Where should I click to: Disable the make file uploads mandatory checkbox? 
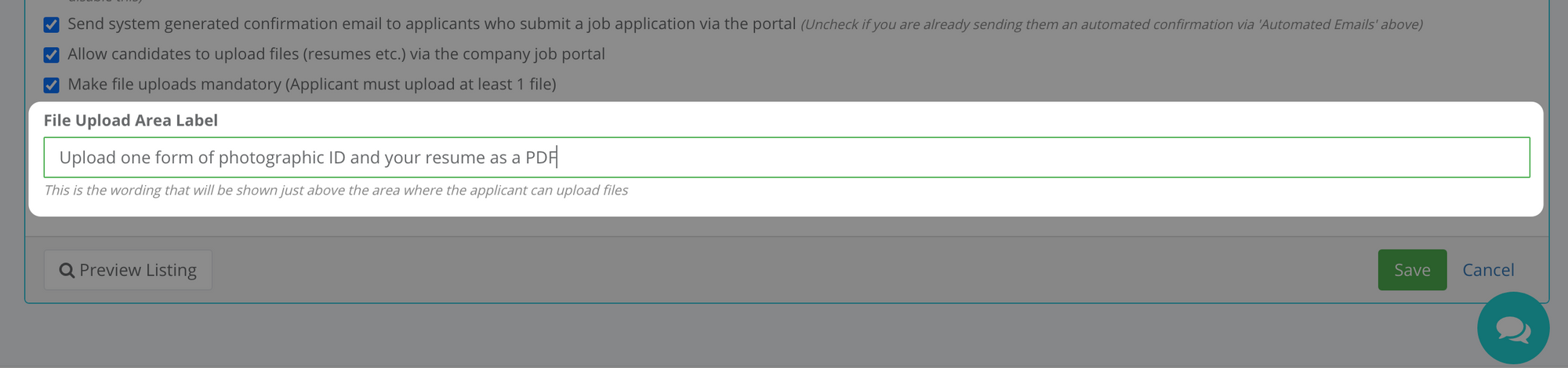coord(52,85)
